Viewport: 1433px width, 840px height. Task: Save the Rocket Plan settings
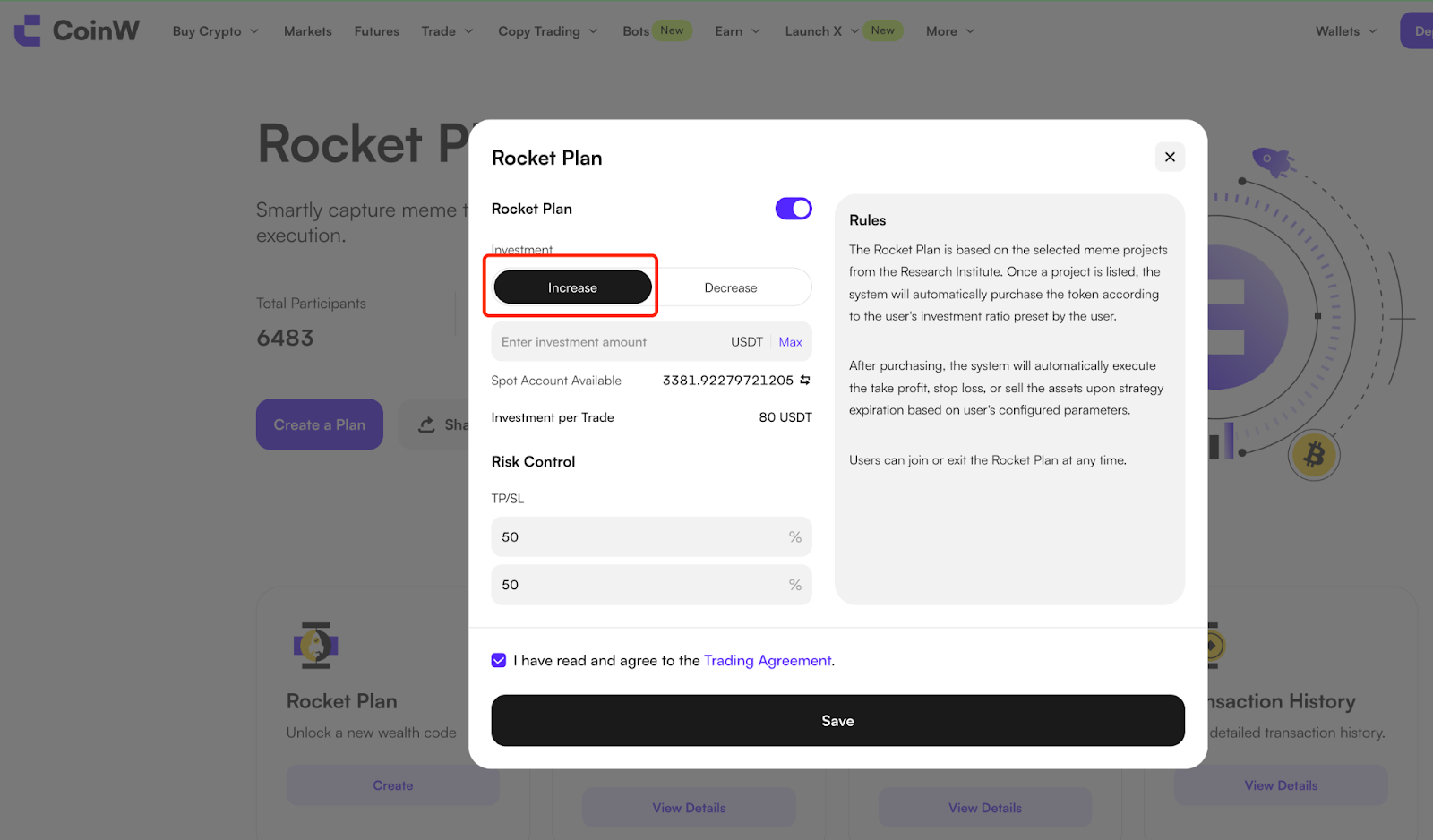[837, 721]
